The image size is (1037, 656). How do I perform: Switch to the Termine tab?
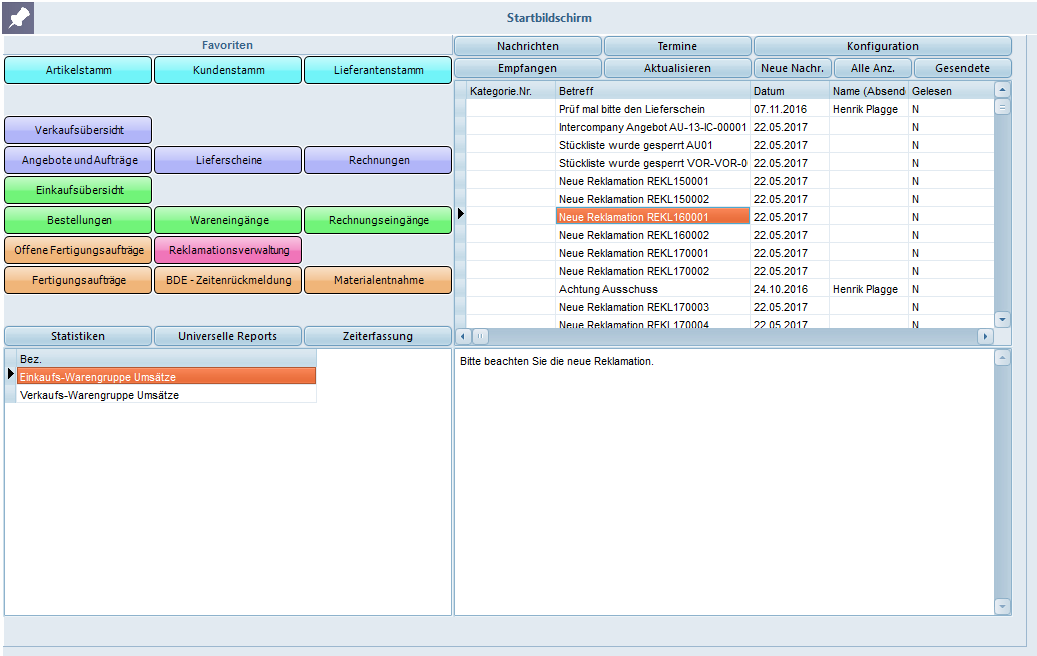tap(677, 46)
